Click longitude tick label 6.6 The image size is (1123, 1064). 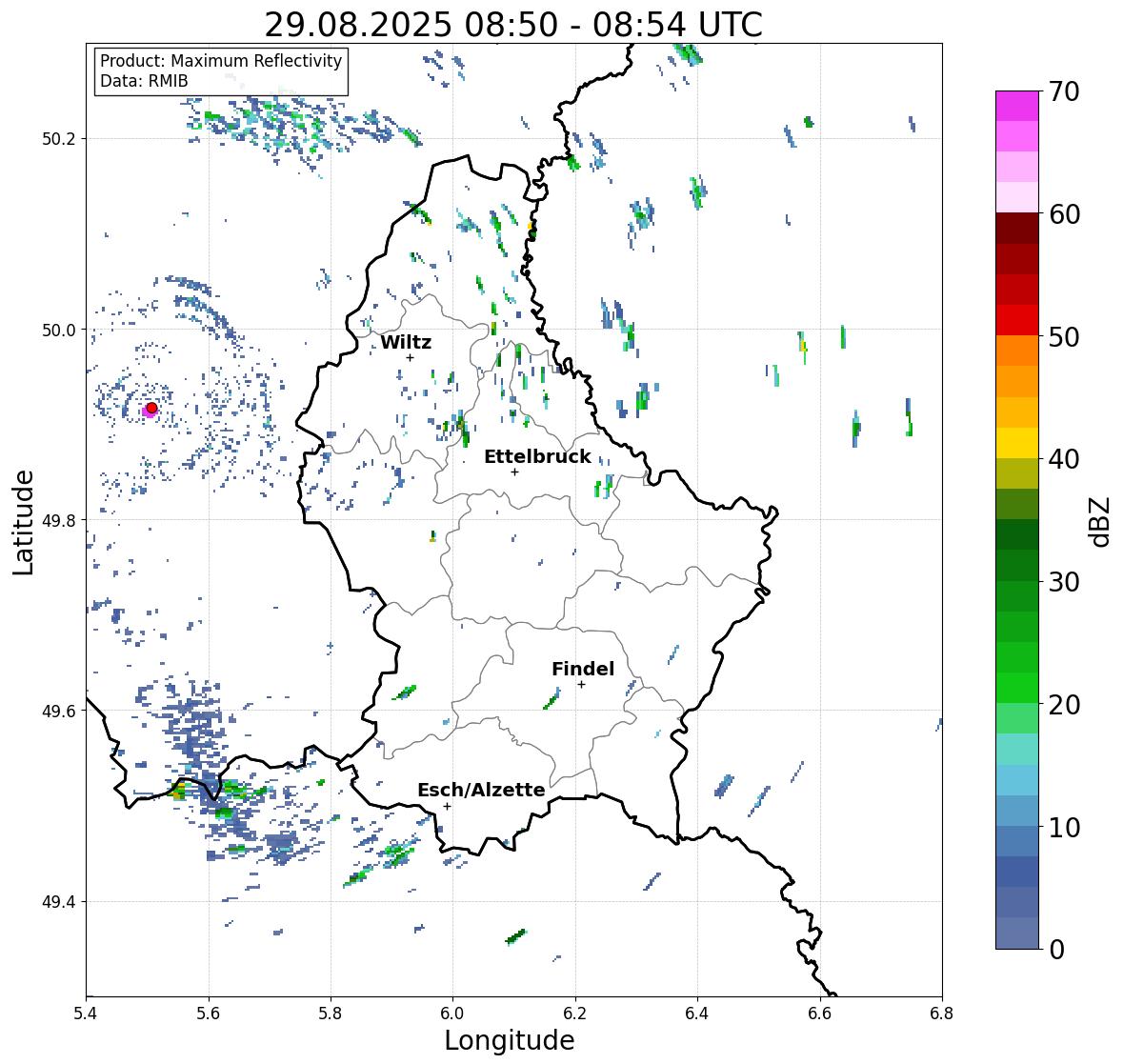pos(819,1014)
